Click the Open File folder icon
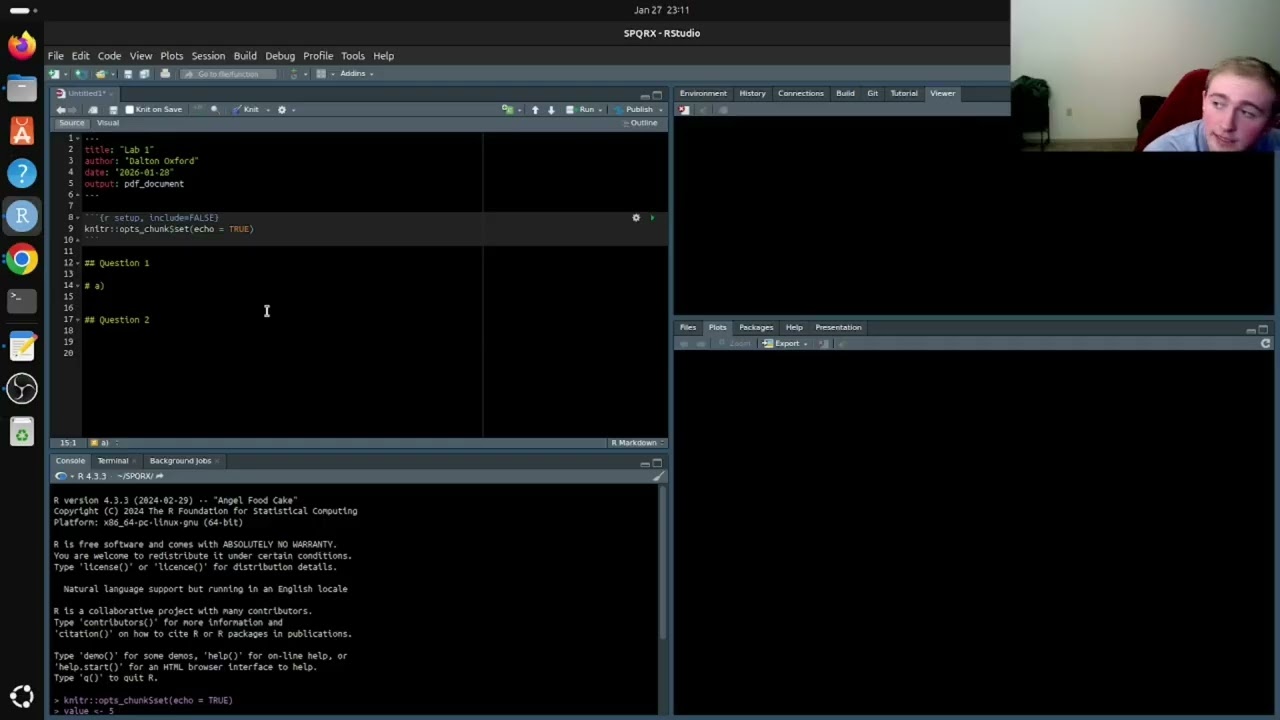The width and height of the screenshot is (1280, 720). coord(100,74)
